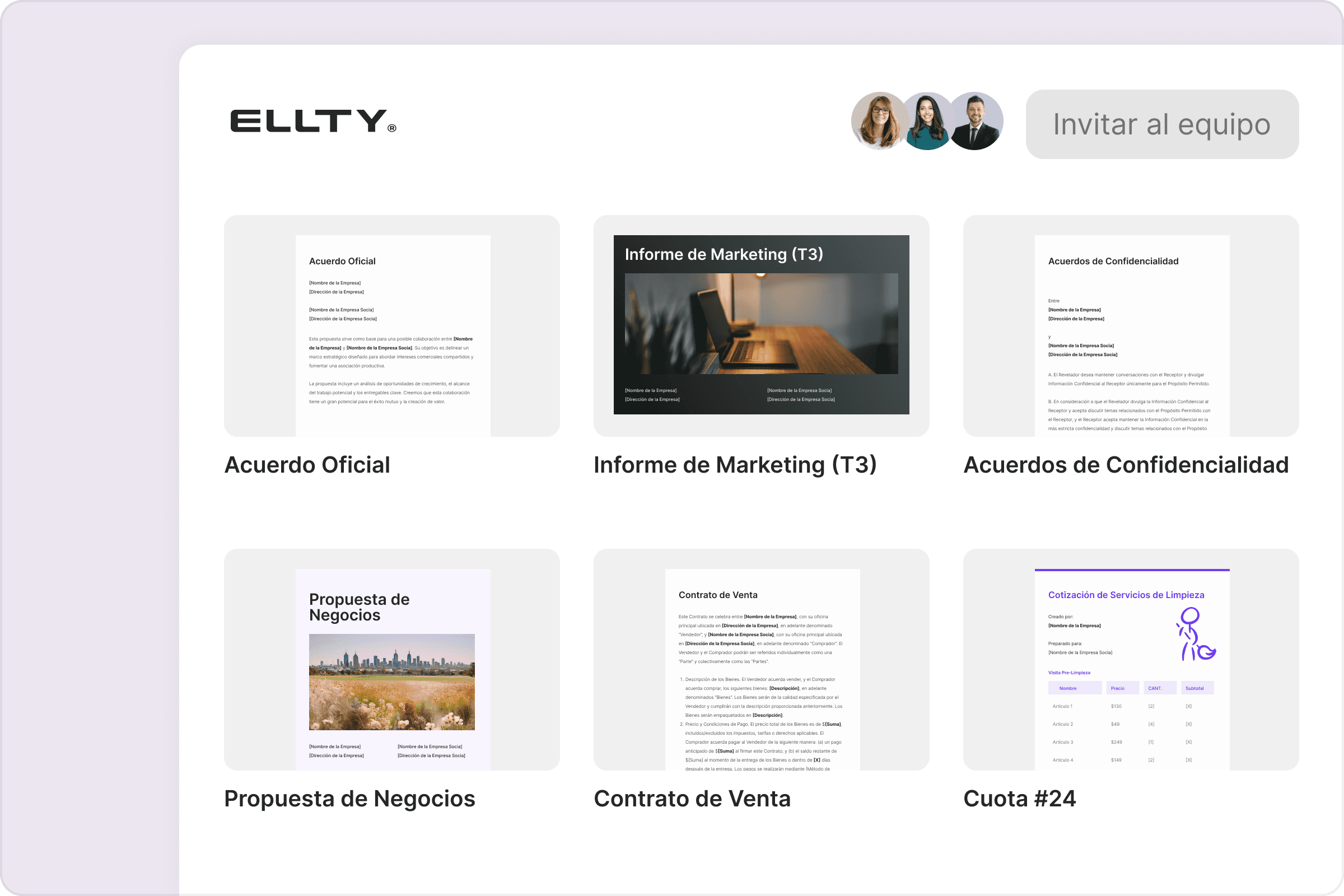Click the laptop desk photo in marketing report

761,324
